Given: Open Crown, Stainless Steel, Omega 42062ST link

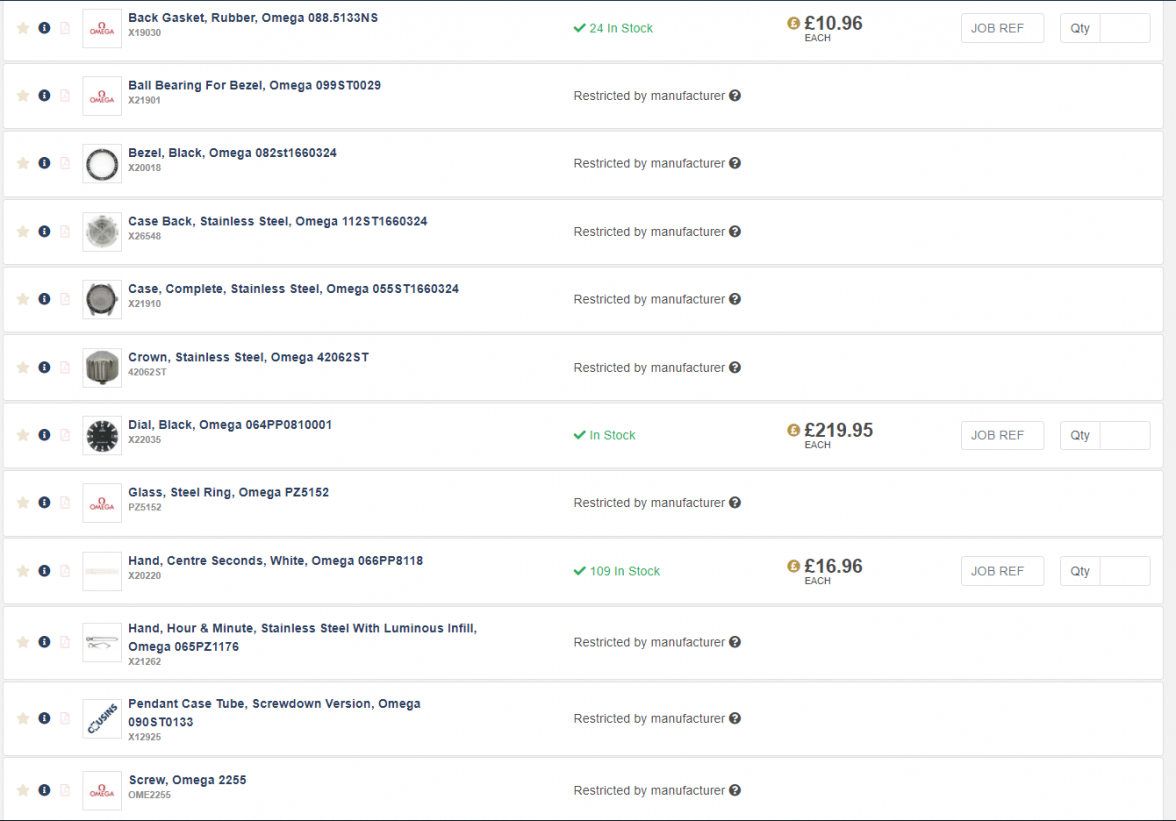Looking at the screenshot, I should click(x=248, y=357).
